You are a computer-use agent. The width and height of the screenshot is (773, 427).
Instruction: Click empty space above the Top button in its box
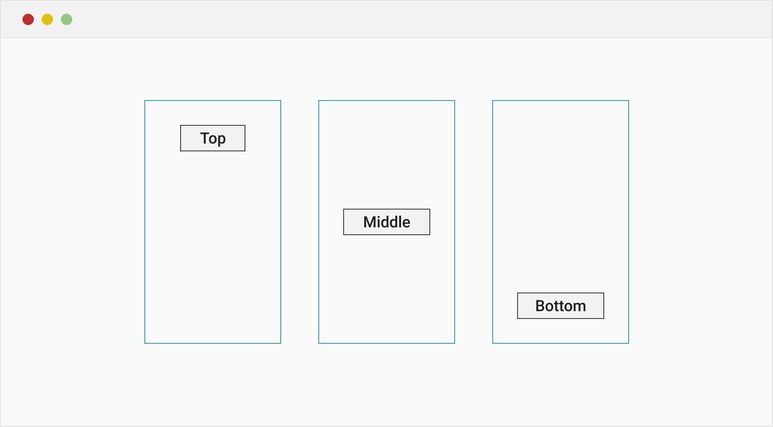(212, 112)
